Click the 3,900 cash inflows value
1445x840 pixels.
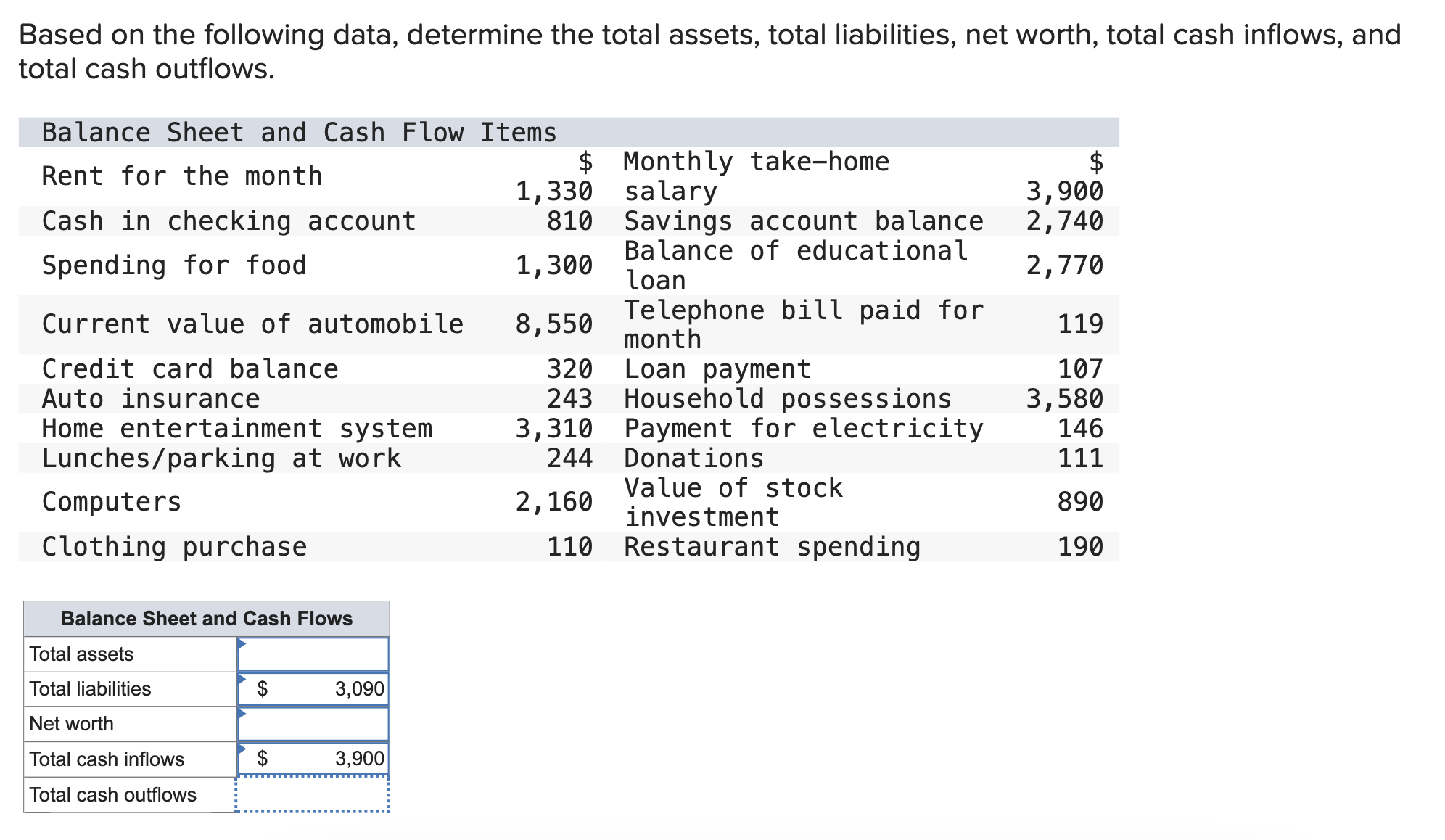[360, 758]
